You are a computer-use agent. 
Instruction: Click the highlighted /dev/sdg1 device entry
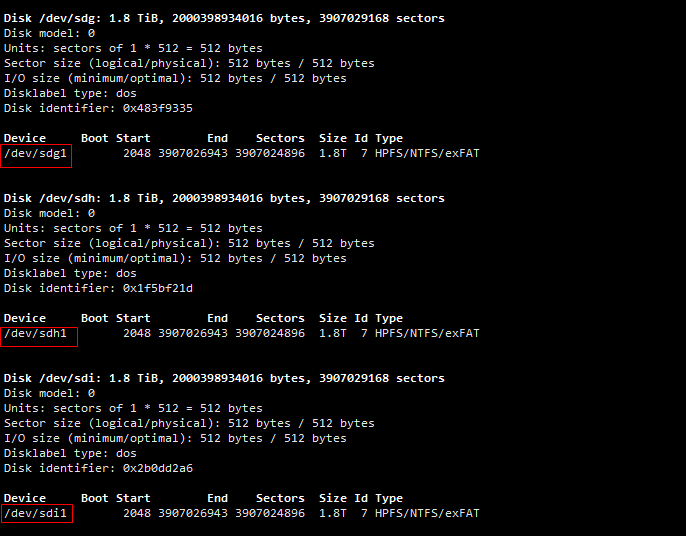[35, 154]
